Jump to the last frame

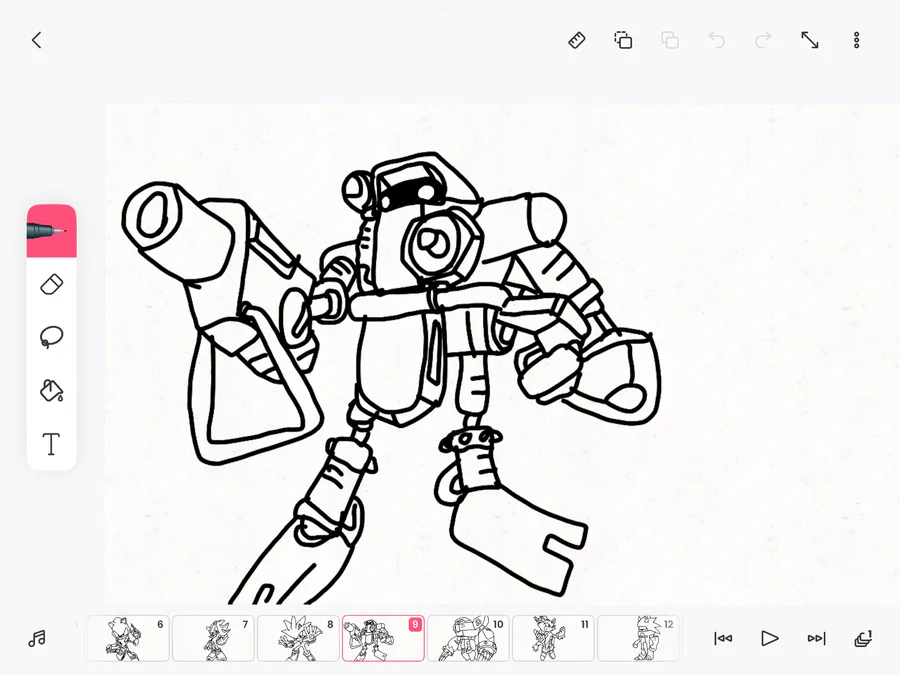click(816, 638)
